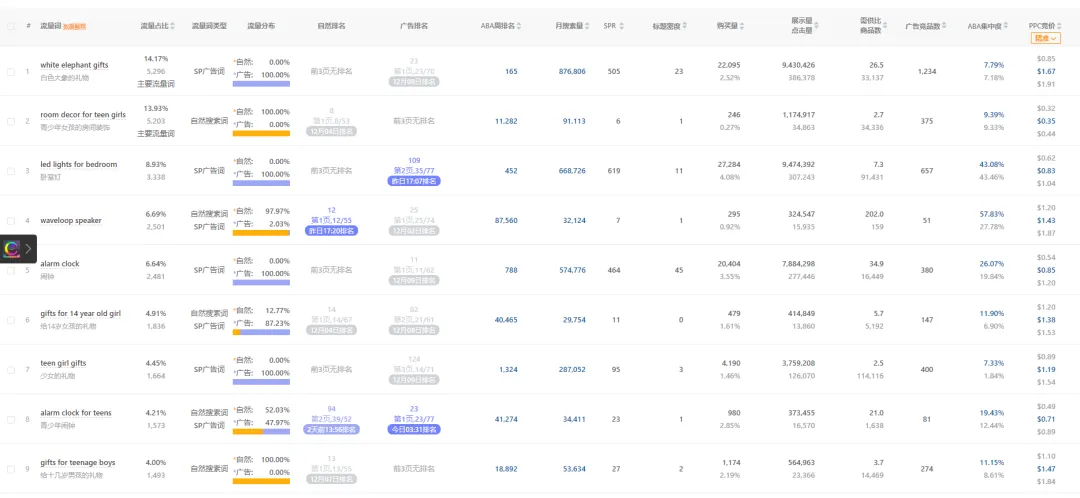Tick the checkbox for teen girl gifts
The width and height of the screenshot is (1080, 498).
(x=11, y=369)
